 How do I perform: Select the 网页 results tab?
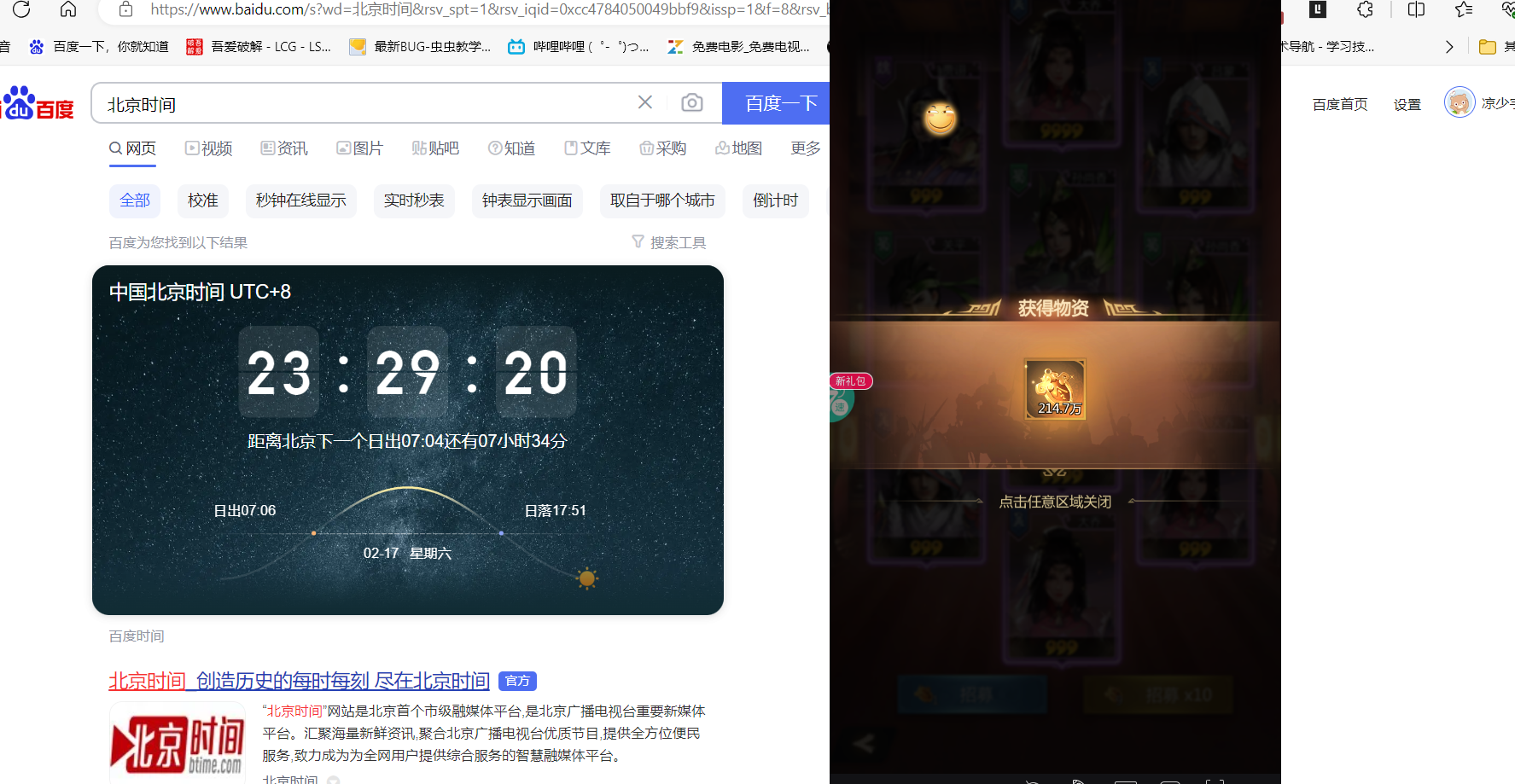click(133, 148)
